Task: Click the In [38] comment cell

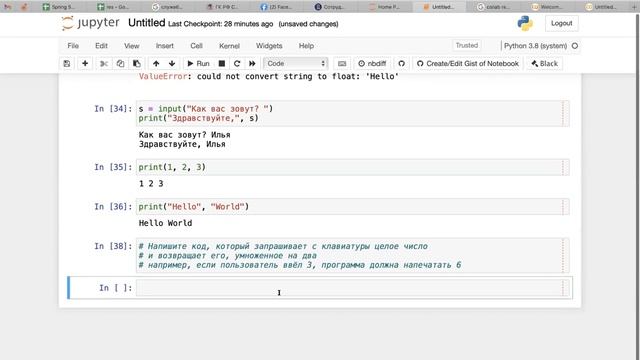Action: coord(352,256)
